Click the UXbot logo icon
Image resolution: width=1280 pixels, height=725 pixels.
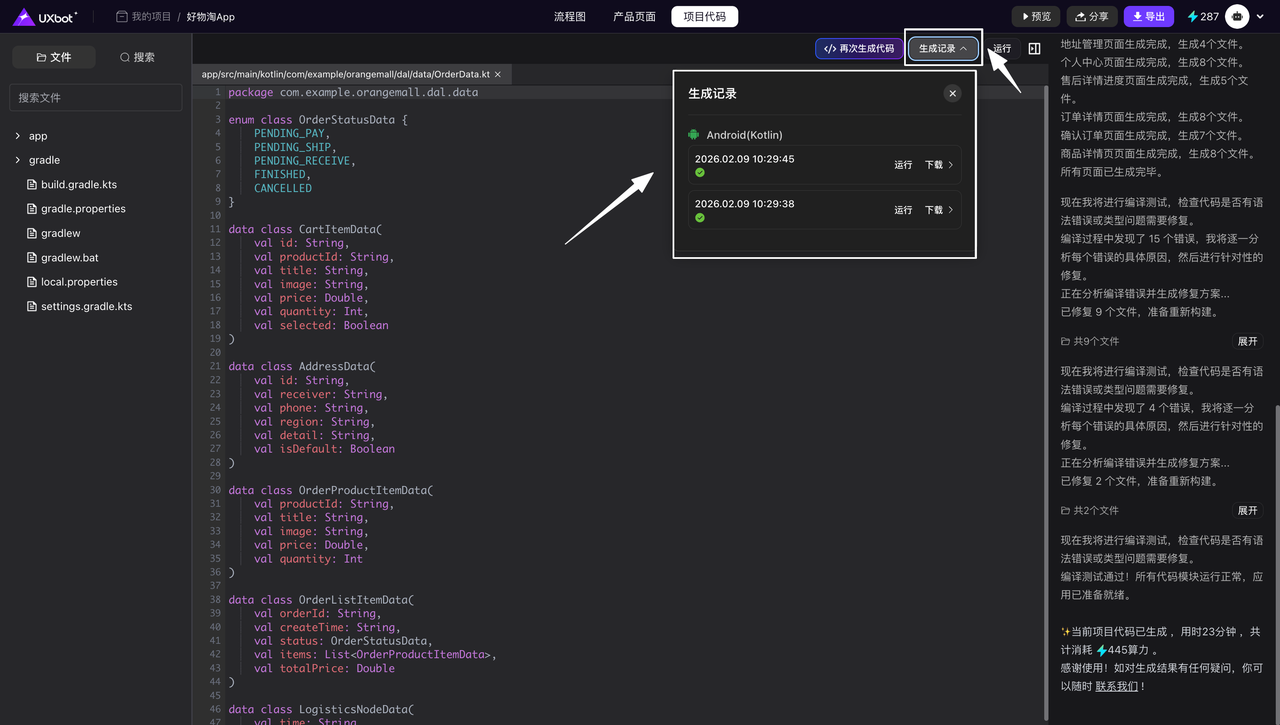click(24, 16)
